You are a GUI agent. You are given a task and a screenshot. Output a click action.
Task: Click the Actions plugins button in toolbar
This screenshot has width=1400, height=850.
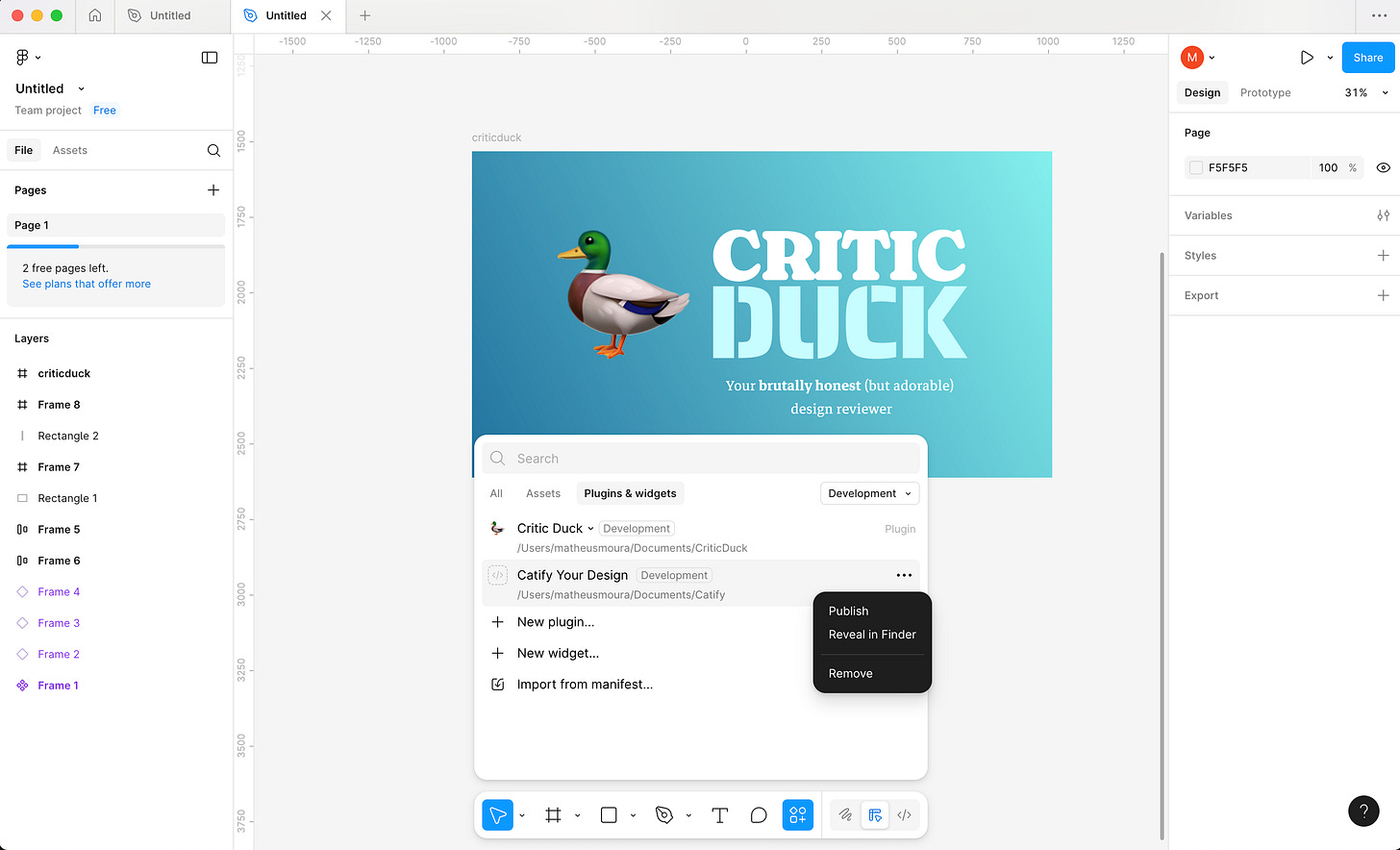(x=798, y=814)
